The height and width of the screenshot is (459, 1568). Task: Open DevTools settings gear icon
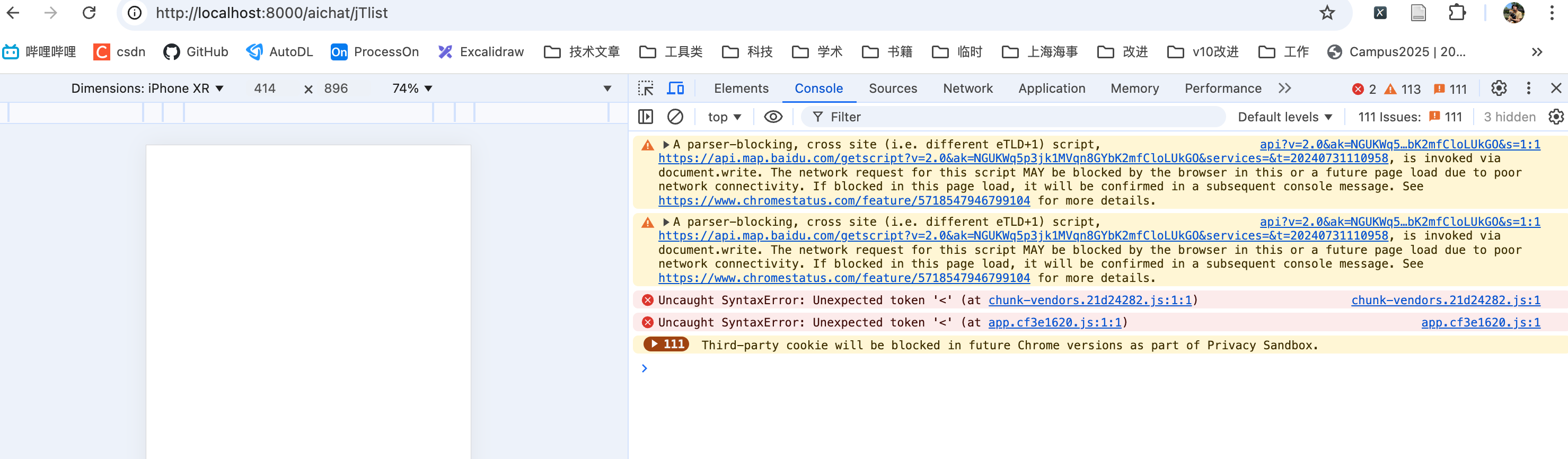1499,89
